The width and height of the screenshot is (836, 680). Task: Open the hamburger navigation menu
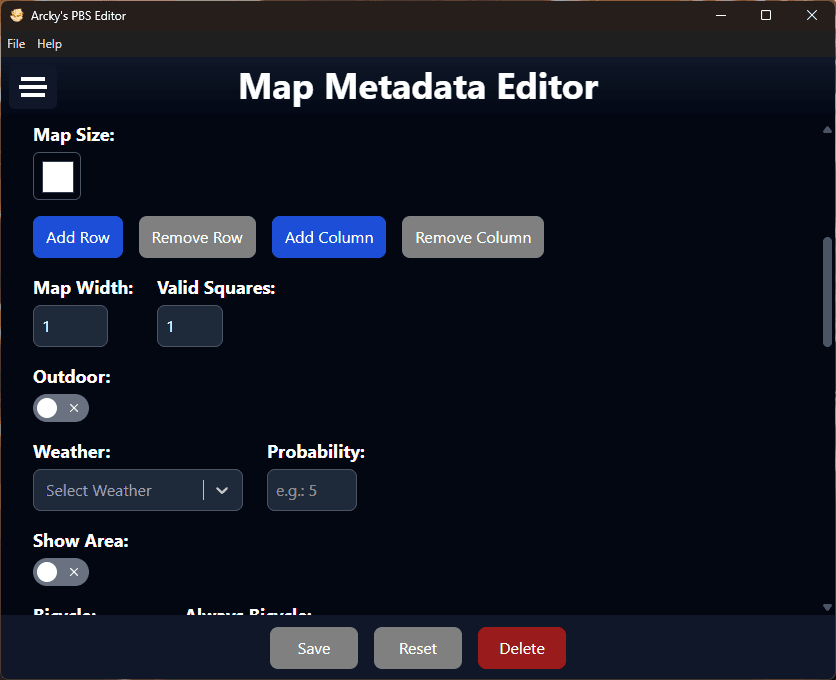click(33, 88)
